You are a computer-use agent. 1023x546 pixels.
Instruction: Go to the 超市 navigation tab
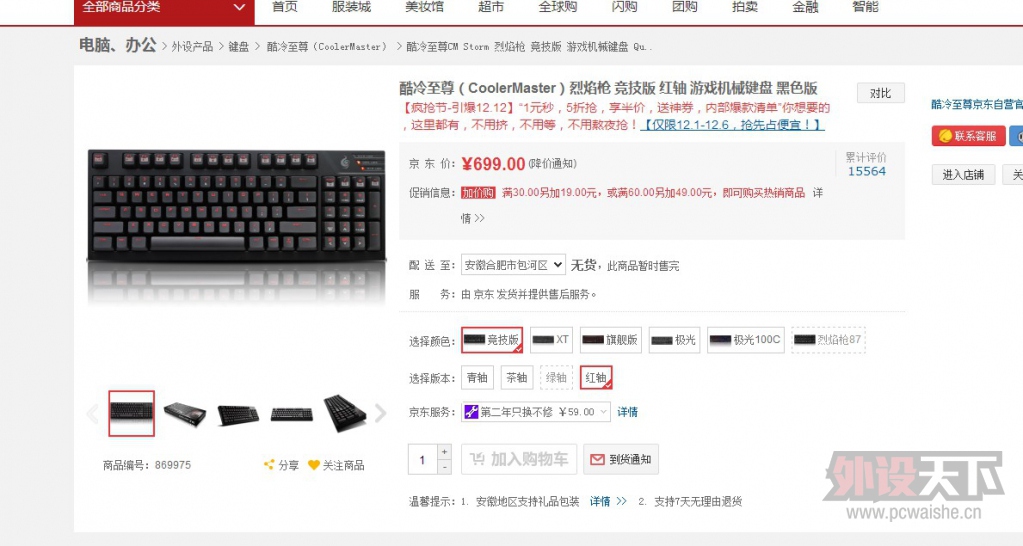pyautogui.click(x=491, y=7)
